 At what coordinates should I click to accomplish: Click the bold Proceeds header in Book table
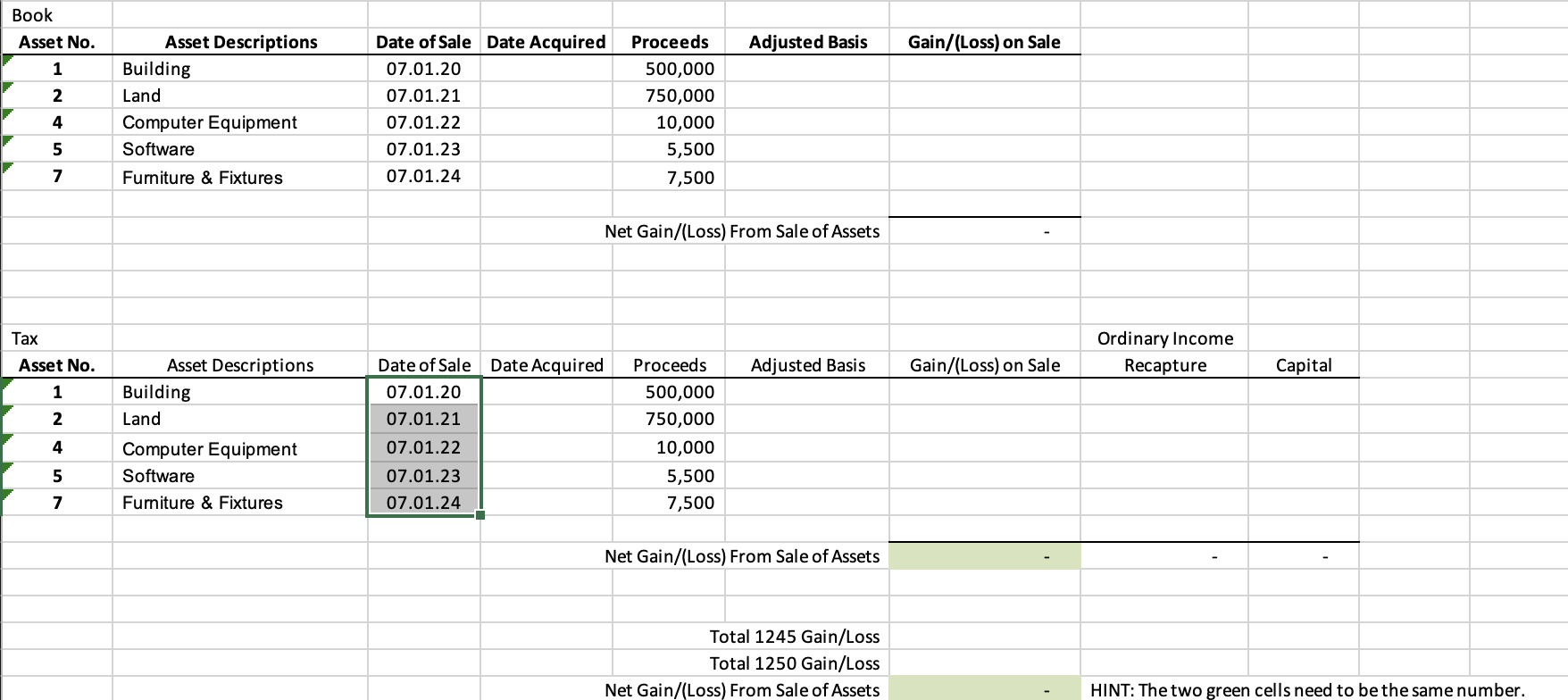point(670,42)
